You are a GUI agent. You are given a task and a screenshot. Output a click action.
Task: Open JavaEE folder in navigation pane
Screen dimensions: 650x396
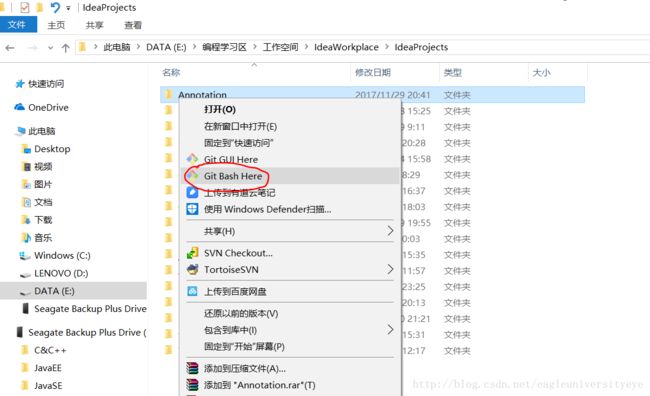[x=48, y=368]
